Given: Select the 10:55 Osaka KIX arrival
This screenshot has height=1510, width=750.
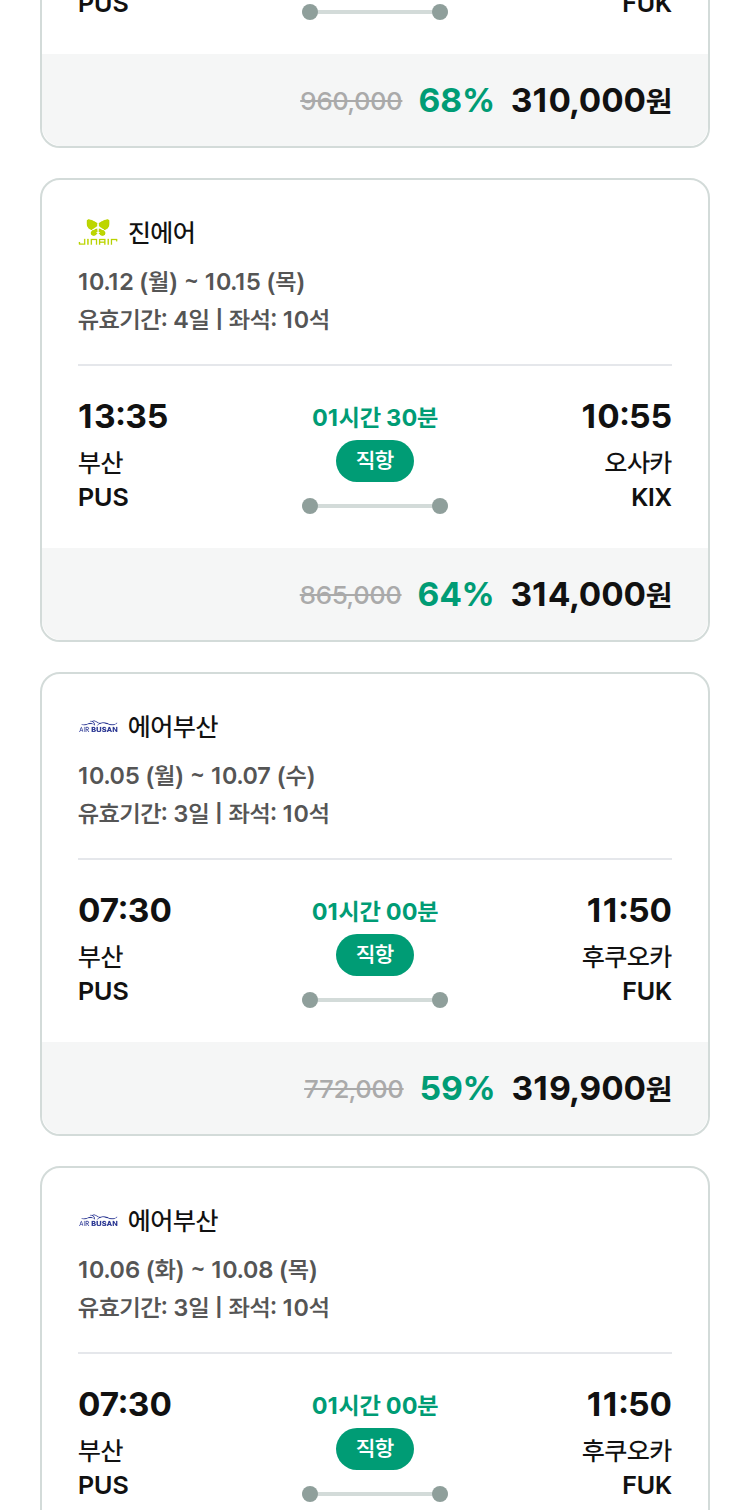Looking at the screenshot, I should click(x=626, y=416).
